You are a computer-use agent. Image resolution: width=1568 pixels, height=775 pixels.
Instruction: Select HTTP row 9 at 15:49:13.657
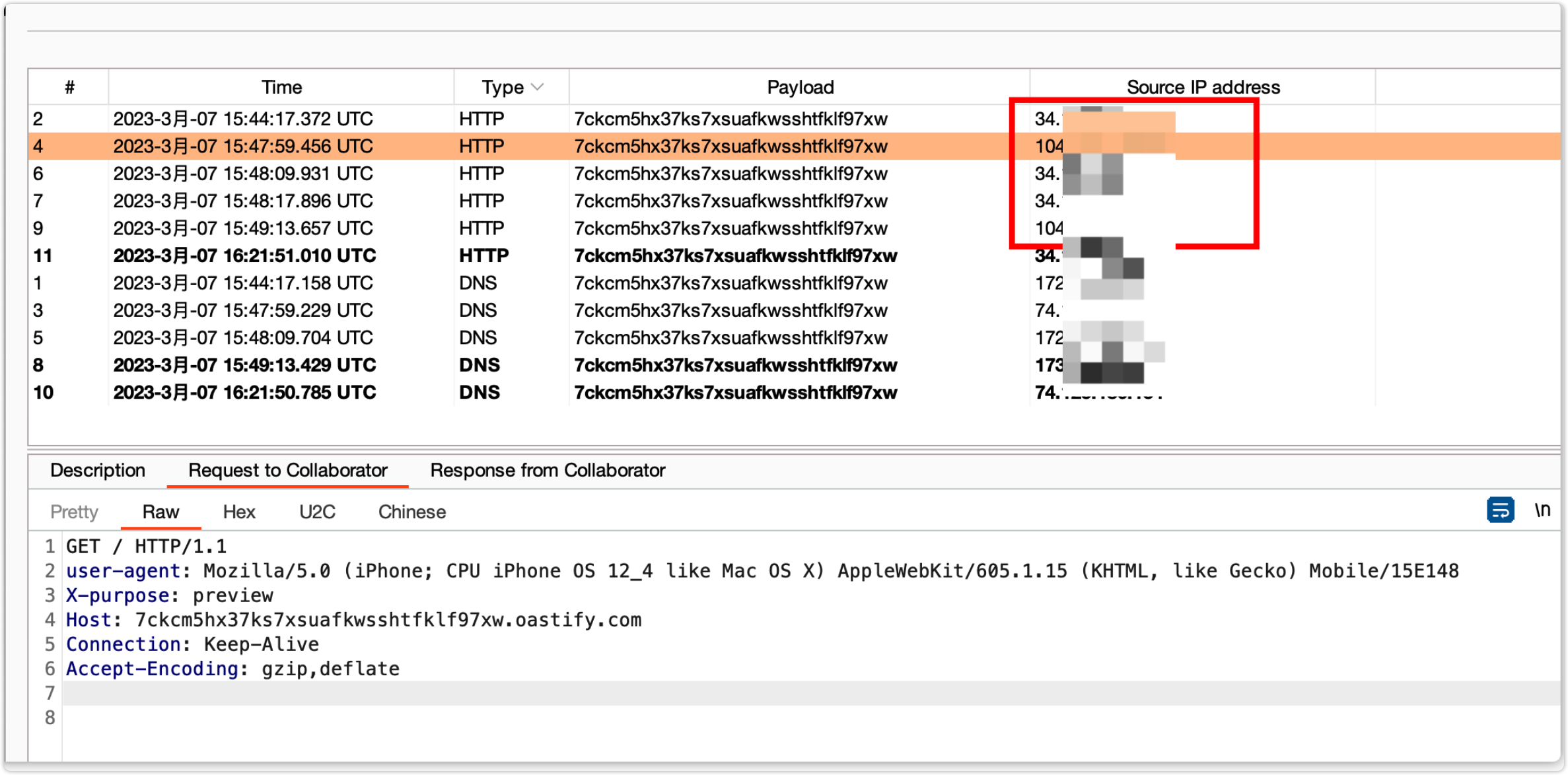[x=794, y=228]
